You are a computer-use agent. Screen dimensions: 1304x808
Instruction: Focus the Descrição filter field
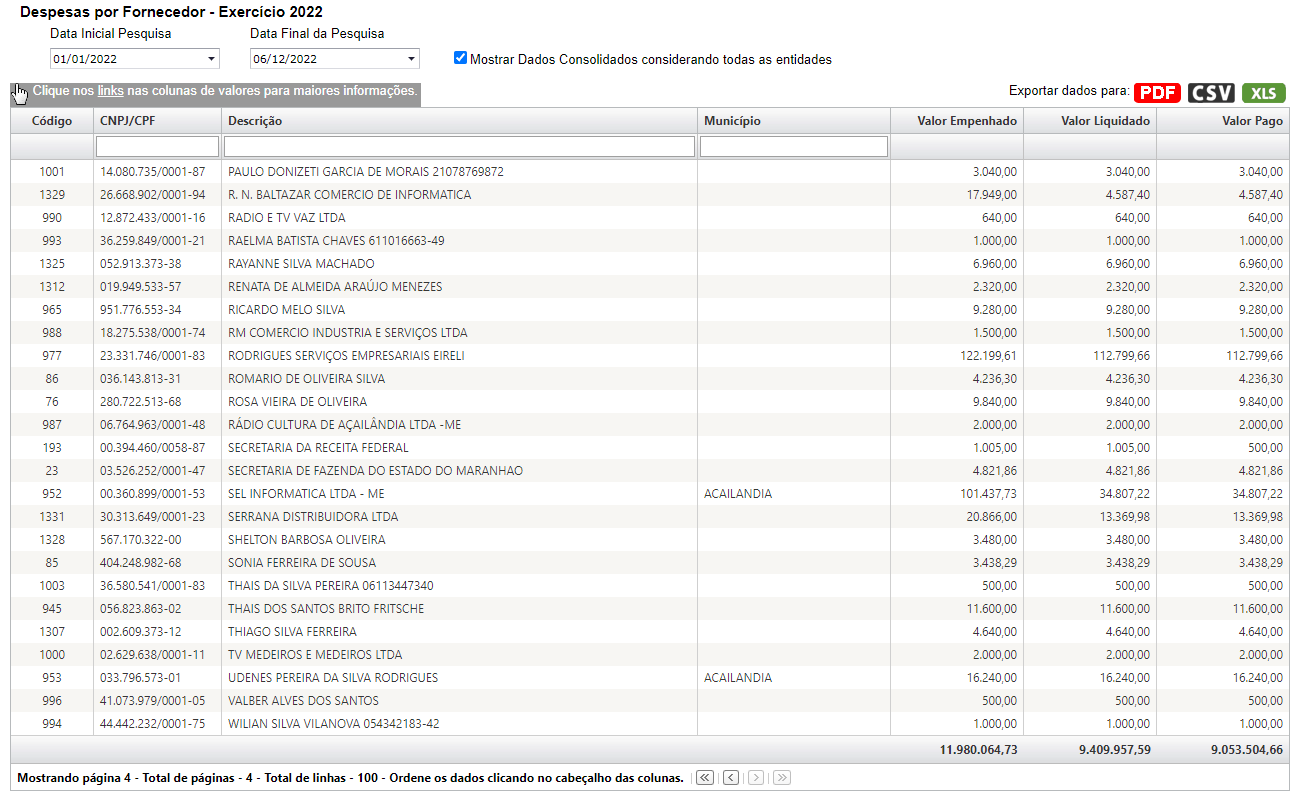[459, 147]
